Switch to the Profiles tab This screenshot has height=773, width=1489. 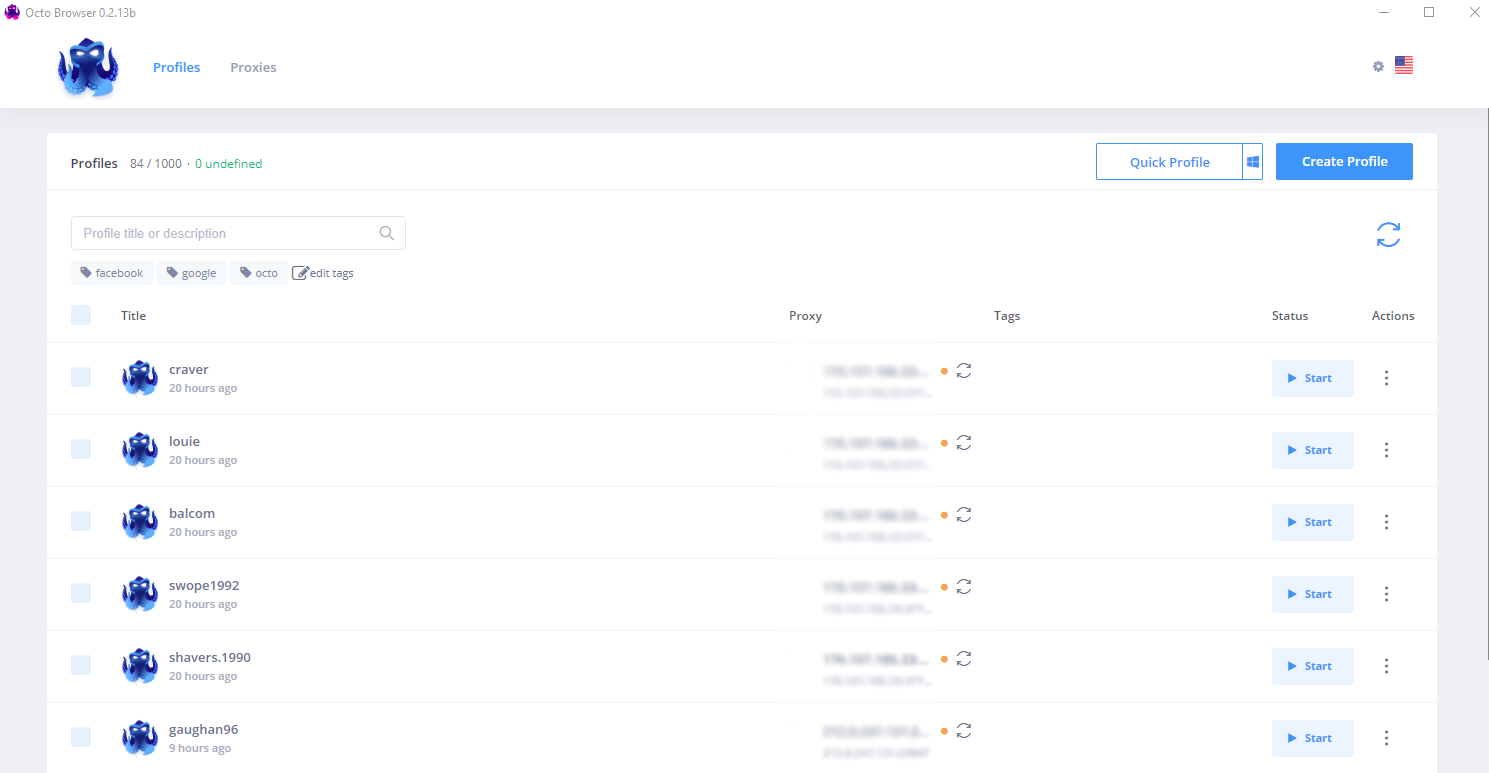pos(176,67)
